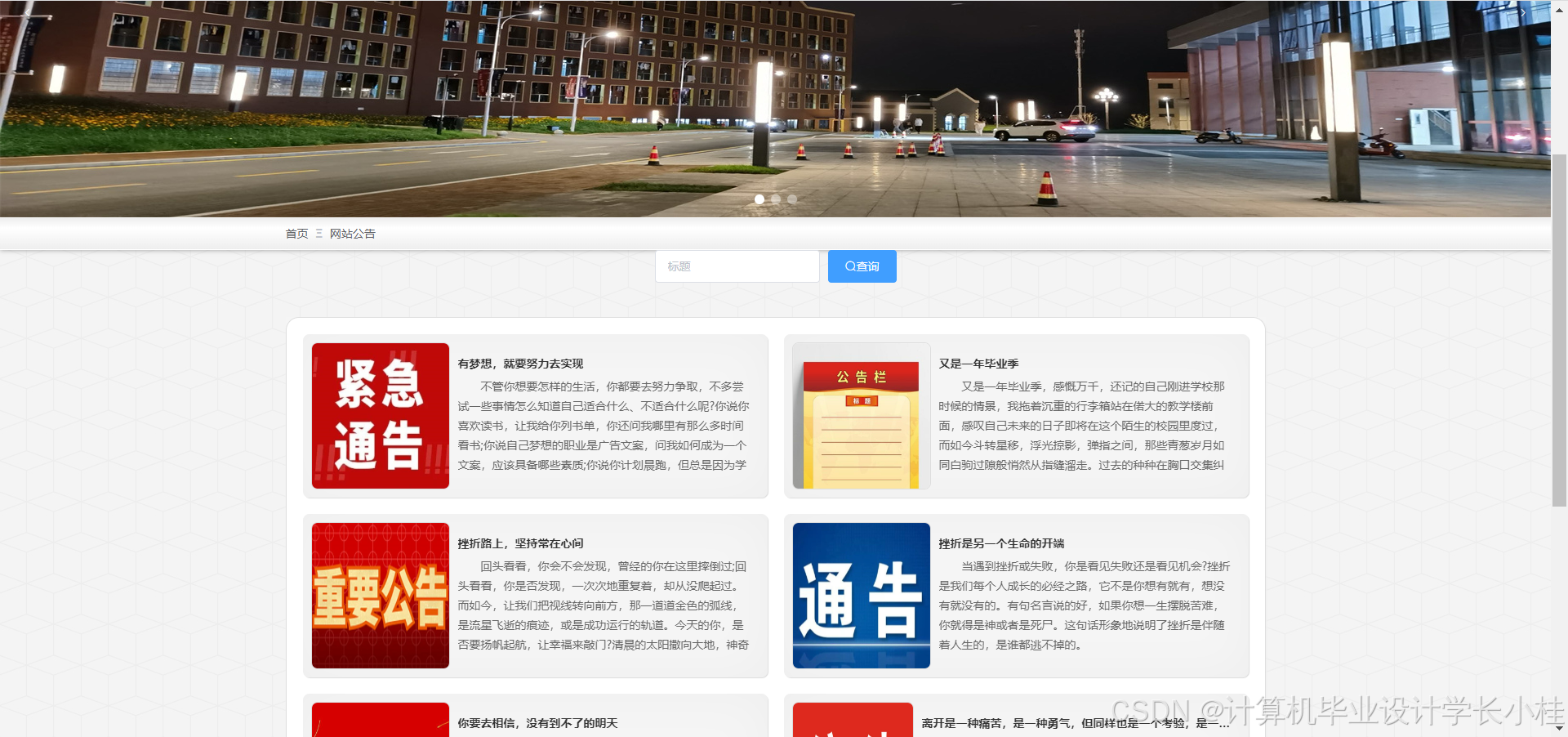
Task: Click the 重要公告 announcement thumbnail
Action: click(380, 596)
